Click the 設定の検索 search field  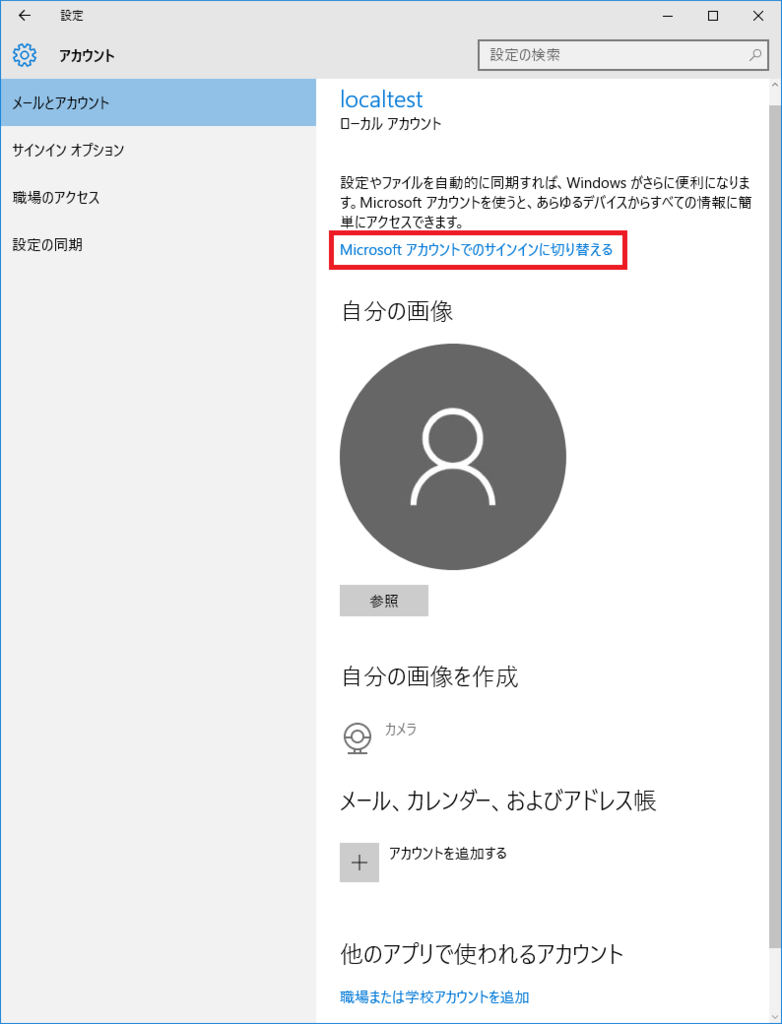[623, 55]
